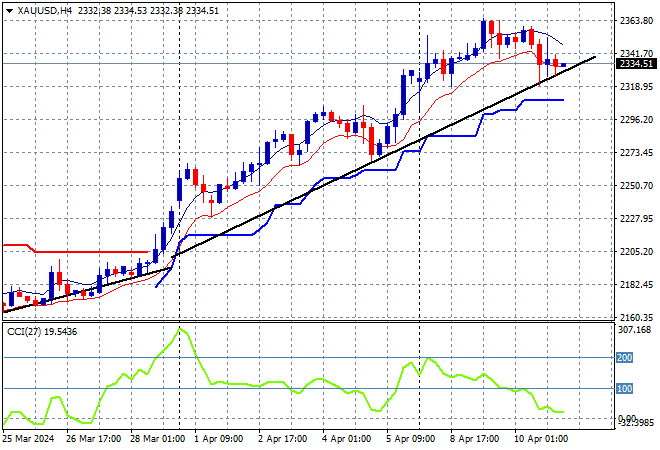The height and width of the screenshot is (450, 660).
Task: Select the 10 Apr 01:00 time label
Action: [541, 439]
